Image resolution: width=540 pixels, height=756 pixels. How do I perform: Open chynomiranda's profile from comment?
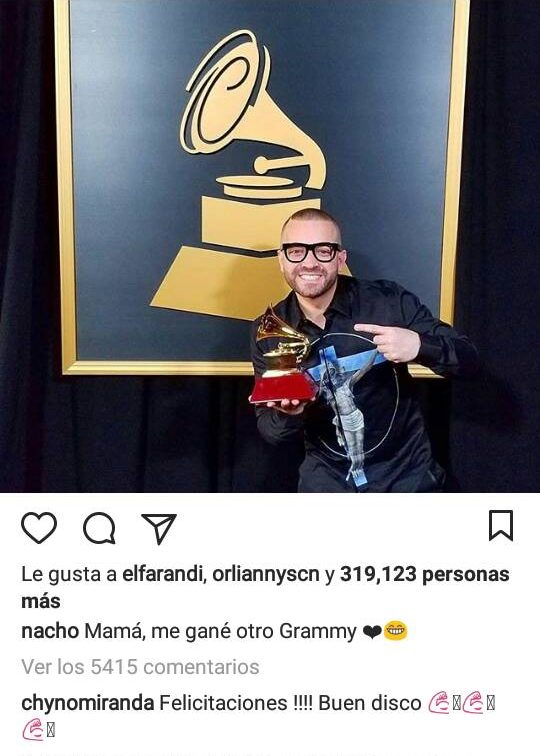88,703
